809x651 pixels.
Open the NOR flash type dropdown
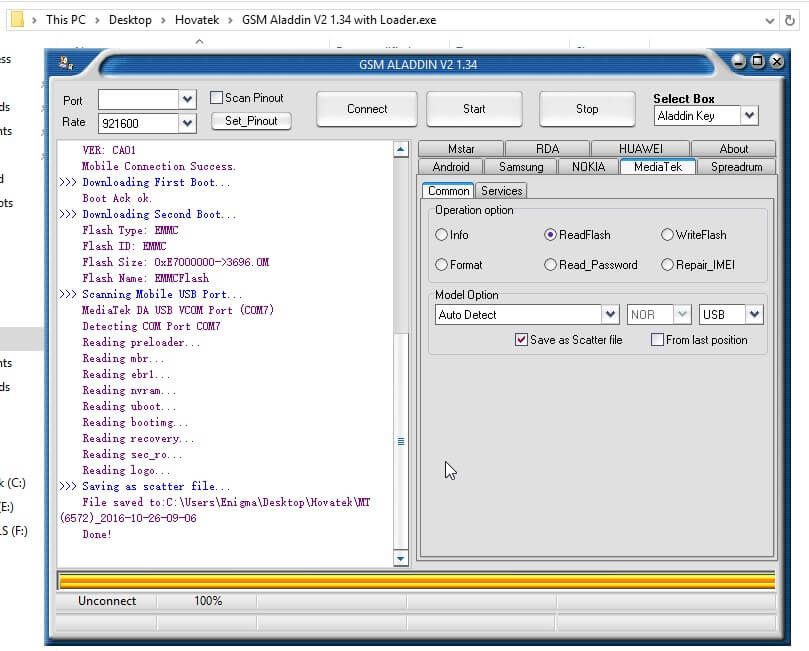pos(682,314)
